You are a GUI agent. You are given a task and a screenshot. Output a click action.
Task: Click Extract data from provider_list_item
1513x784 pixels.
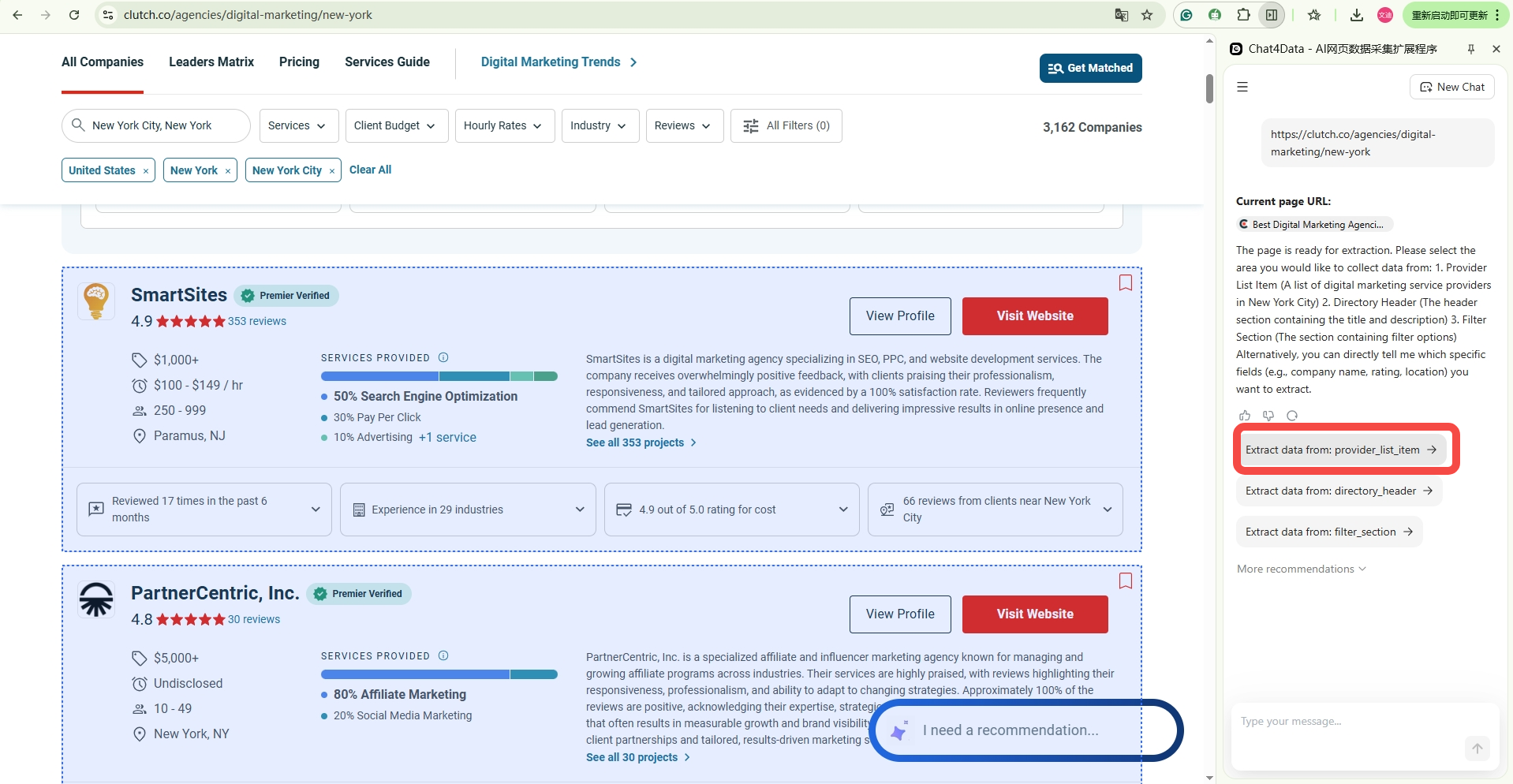[x=1340, y=450]
